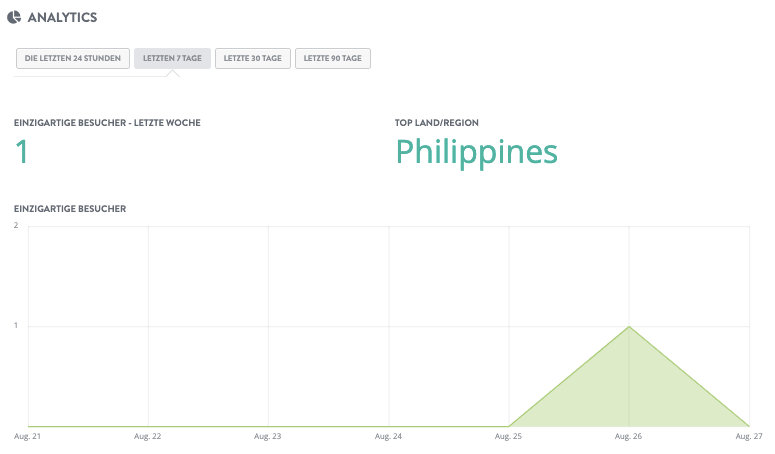Click the Aug. 26 axis label

tap(629, 437)
